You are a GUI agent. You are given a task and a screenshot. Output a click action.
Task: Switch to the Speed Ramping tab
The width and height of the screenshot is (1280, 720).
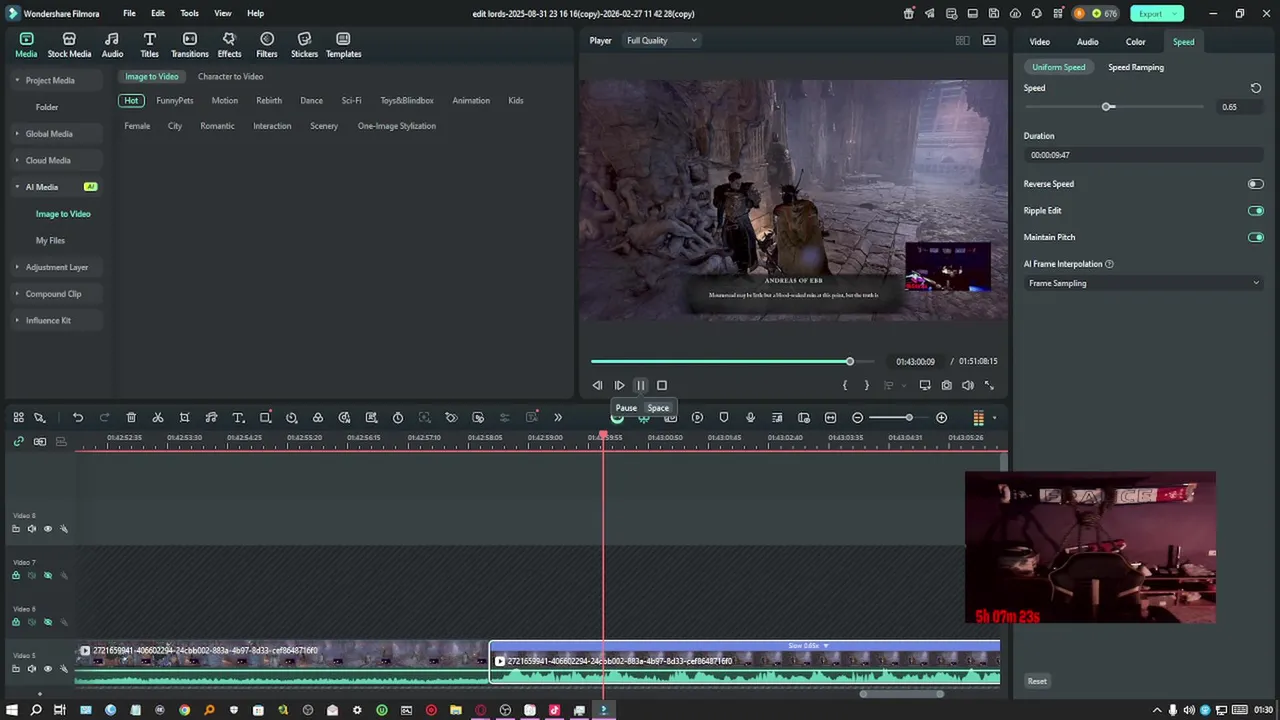[x=1136, y=67]
